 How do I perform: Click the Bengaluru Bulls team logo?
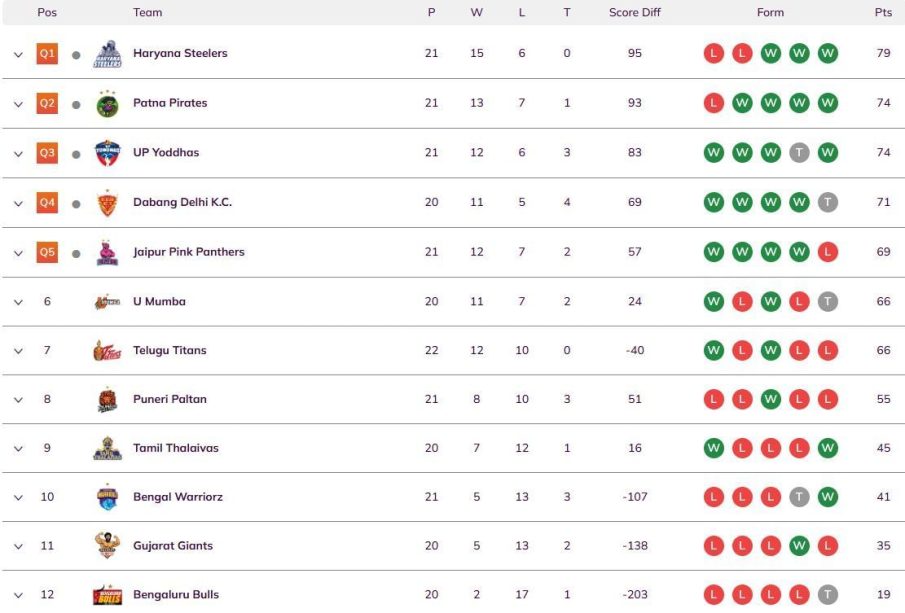(x=107, y=595)
